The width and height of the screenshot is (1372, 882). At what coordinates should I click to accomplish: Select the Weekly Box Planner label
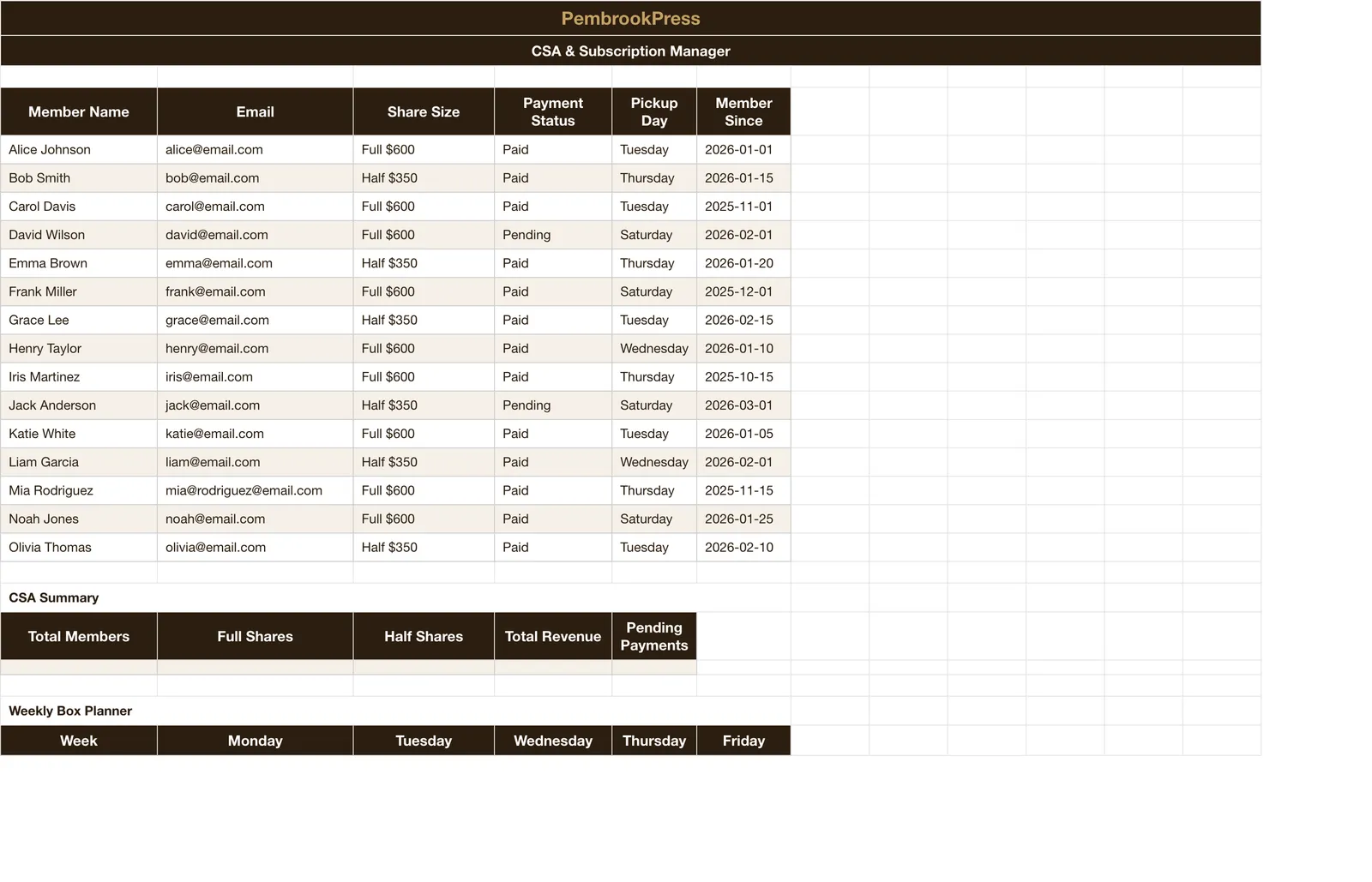click(70, 711)
